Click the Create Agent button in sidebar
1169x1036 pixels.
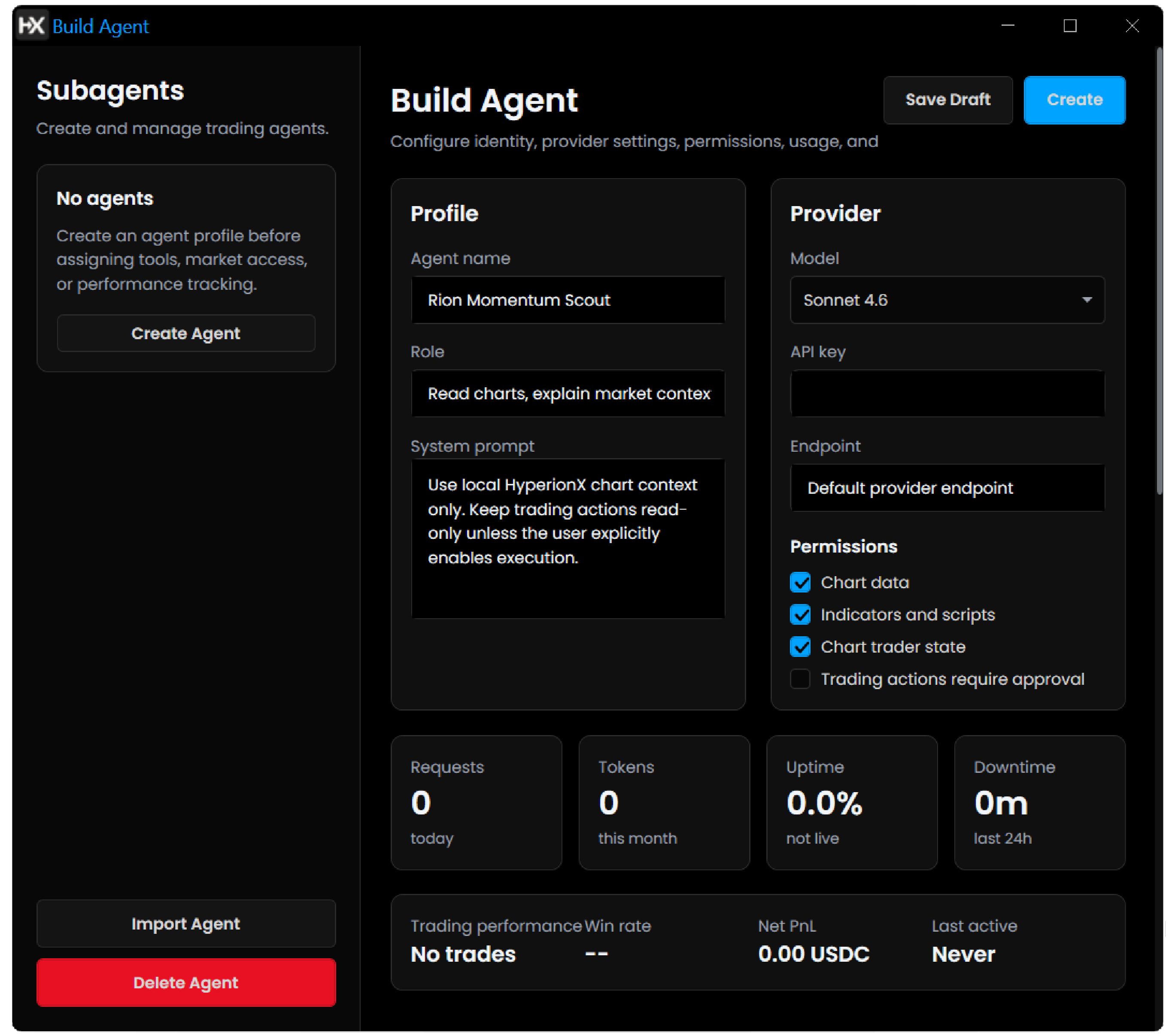pos(186,333)
